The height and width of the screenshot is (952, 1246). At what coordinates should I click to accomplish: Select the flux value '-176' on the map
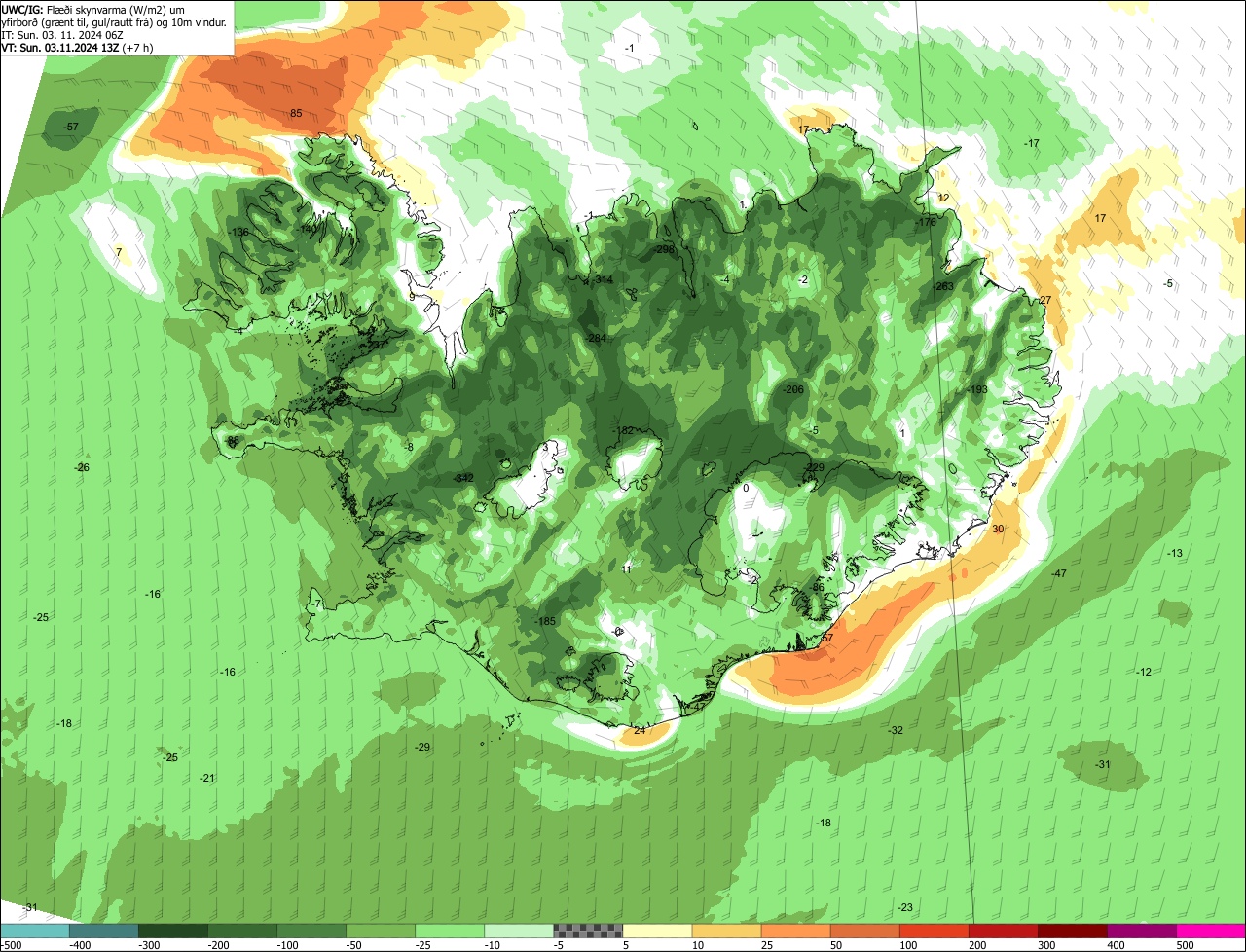pyautogui.click(x=926, y=223)
